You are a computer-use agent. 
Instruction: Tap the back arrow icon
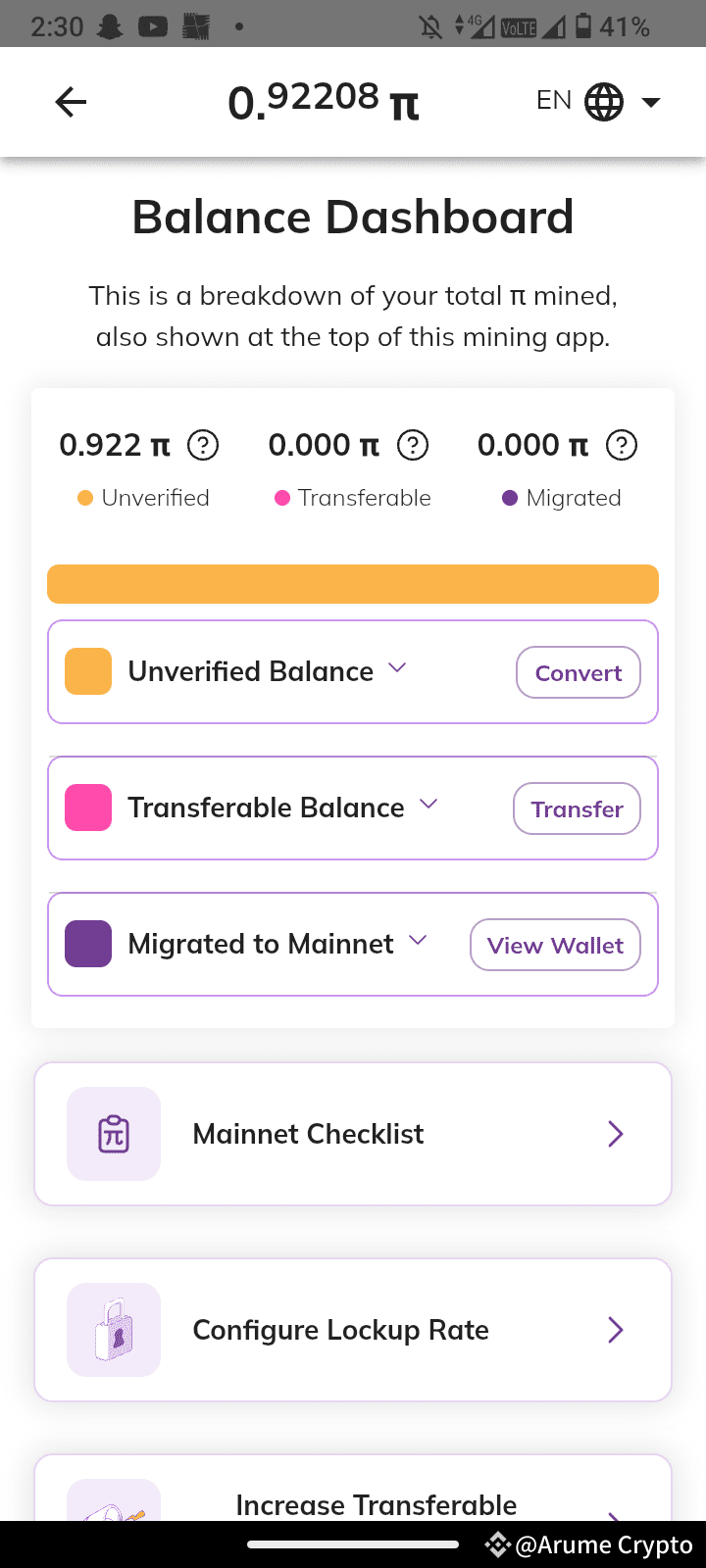(71, 102)
